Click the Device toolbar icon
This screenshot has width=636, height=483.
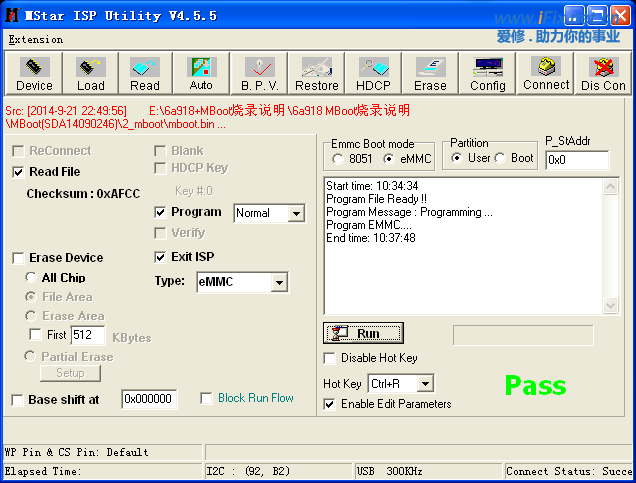point(34,73)
